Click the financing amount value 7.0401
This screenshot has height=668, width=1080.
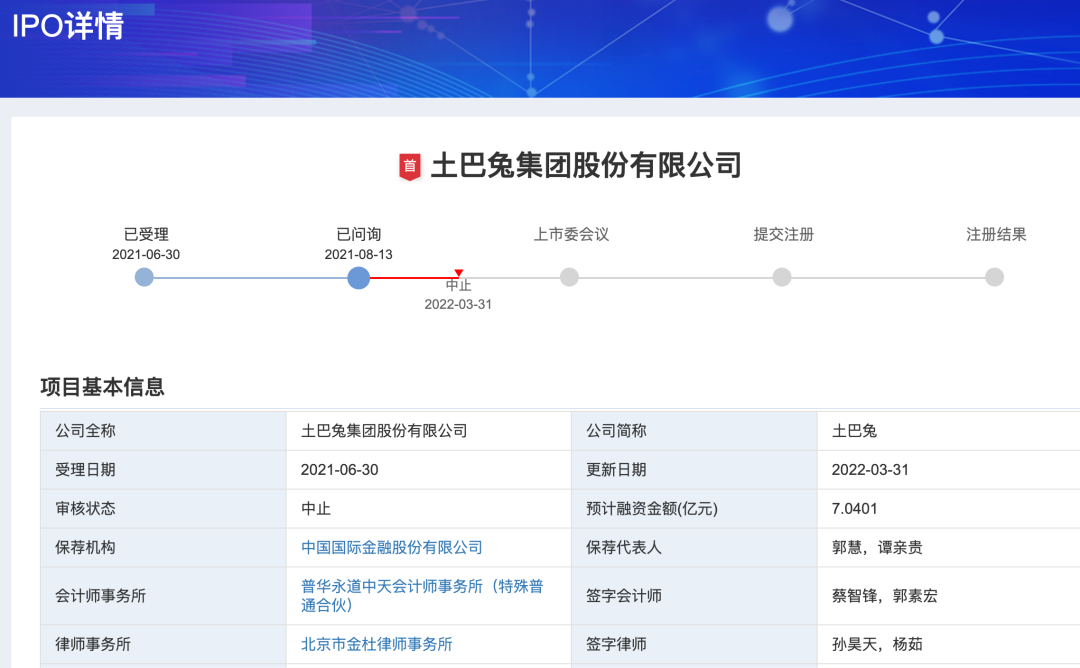[x=854, y=509]
